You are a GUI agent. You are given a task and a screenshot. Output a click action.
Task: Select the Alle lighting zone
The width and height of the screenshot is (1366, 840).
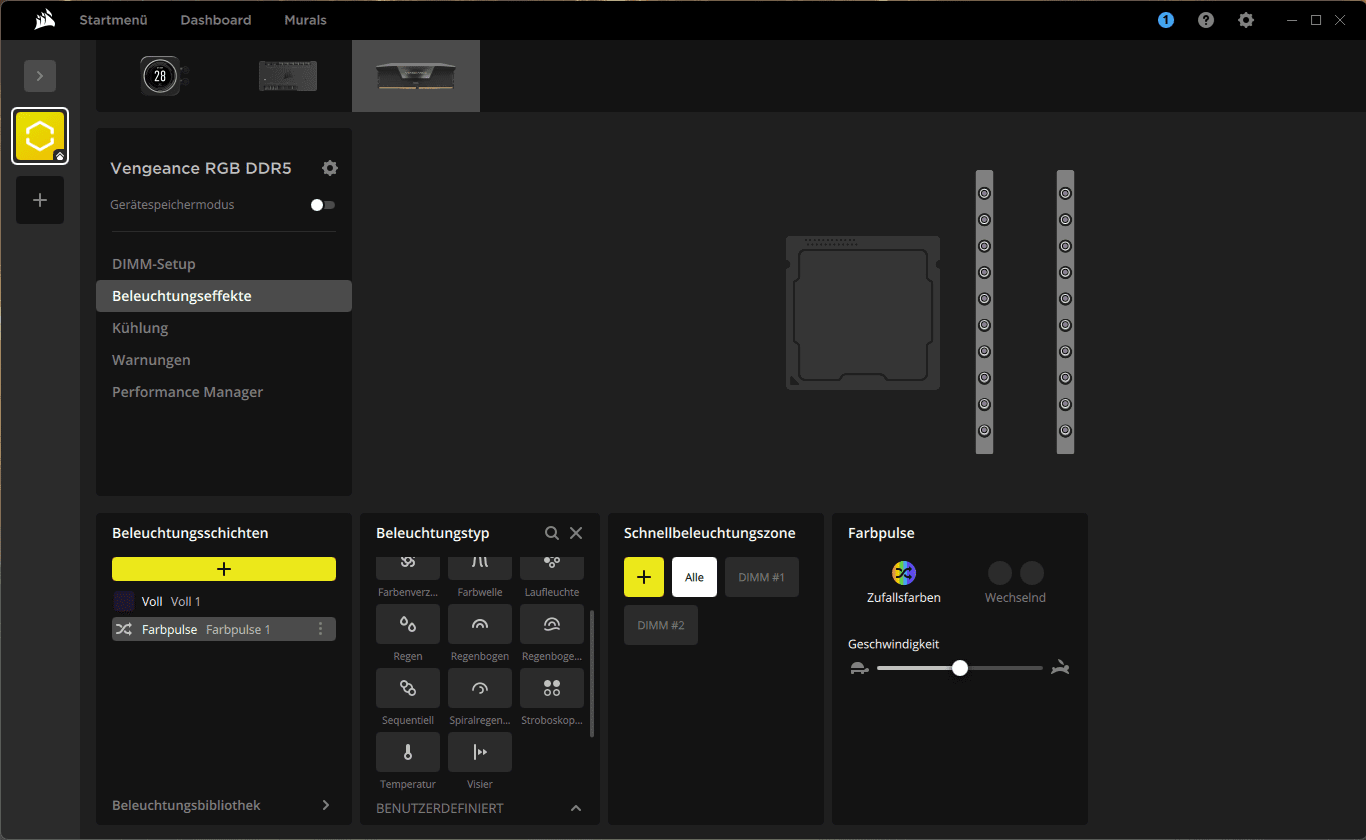point(694,577)
